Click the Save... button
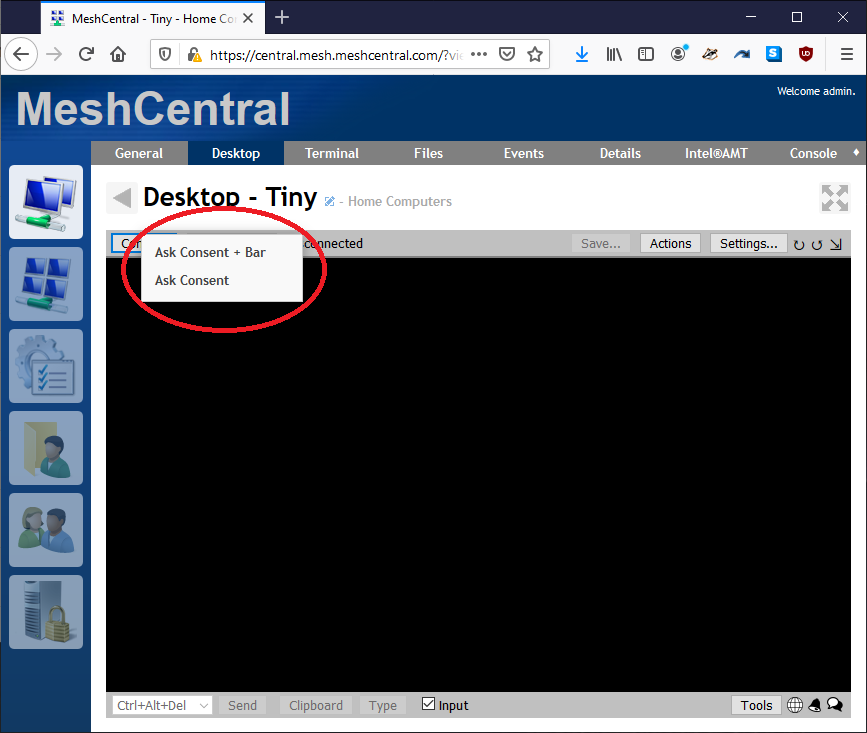The image size is (867, 733). tap(600, 244)
